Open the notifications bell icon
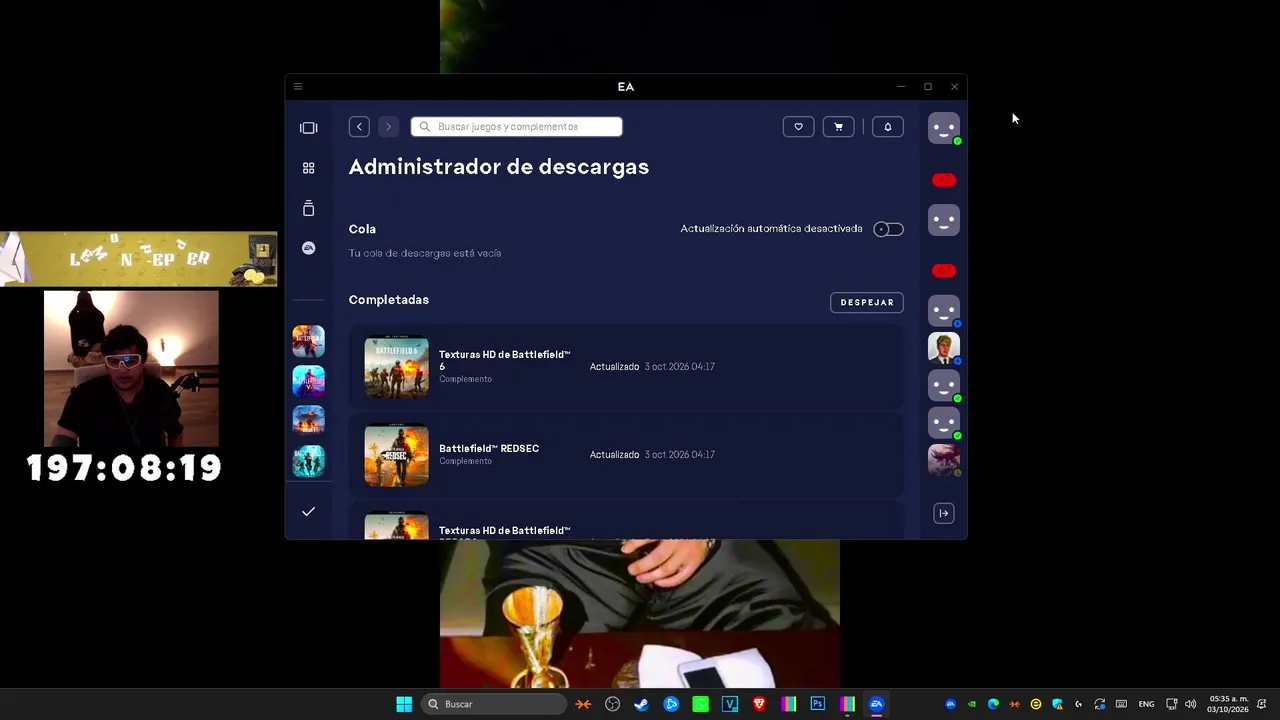Screen dimensions: 1280x720 pos(887,127)
